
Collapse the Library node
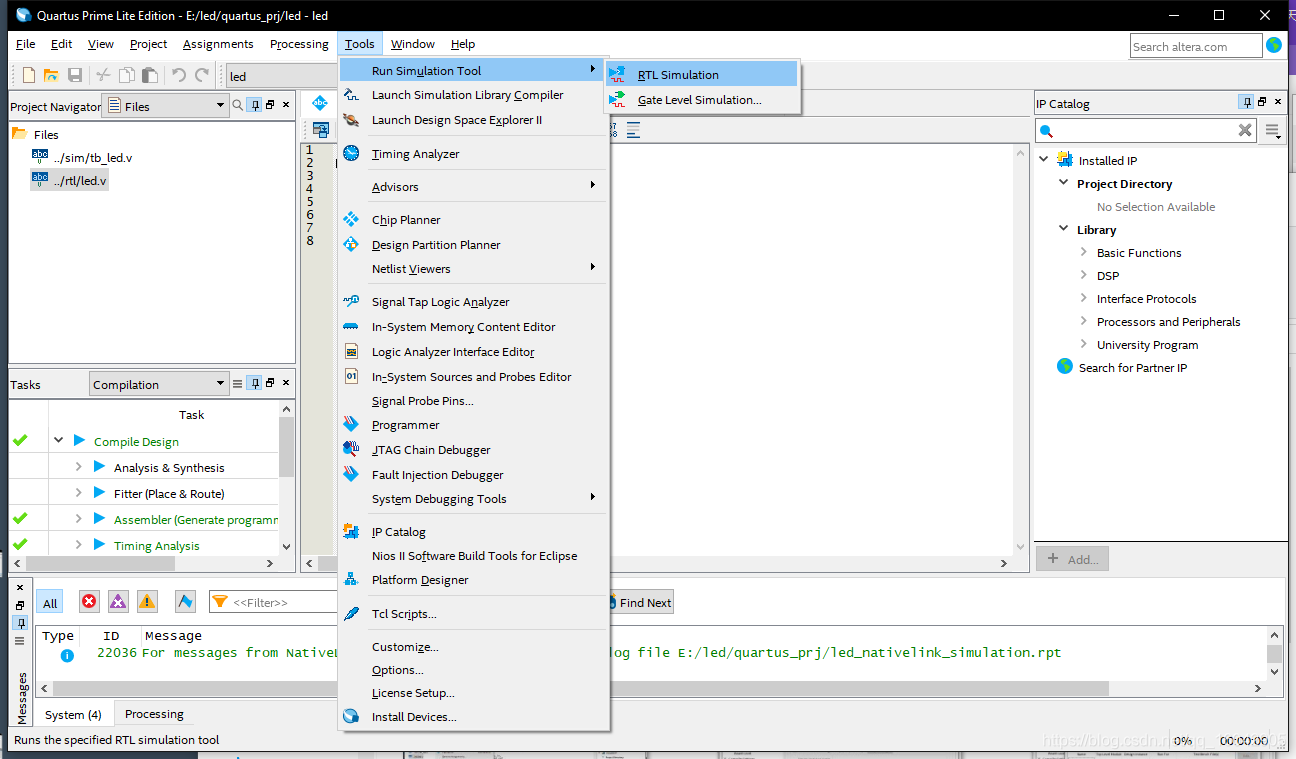1064,229
